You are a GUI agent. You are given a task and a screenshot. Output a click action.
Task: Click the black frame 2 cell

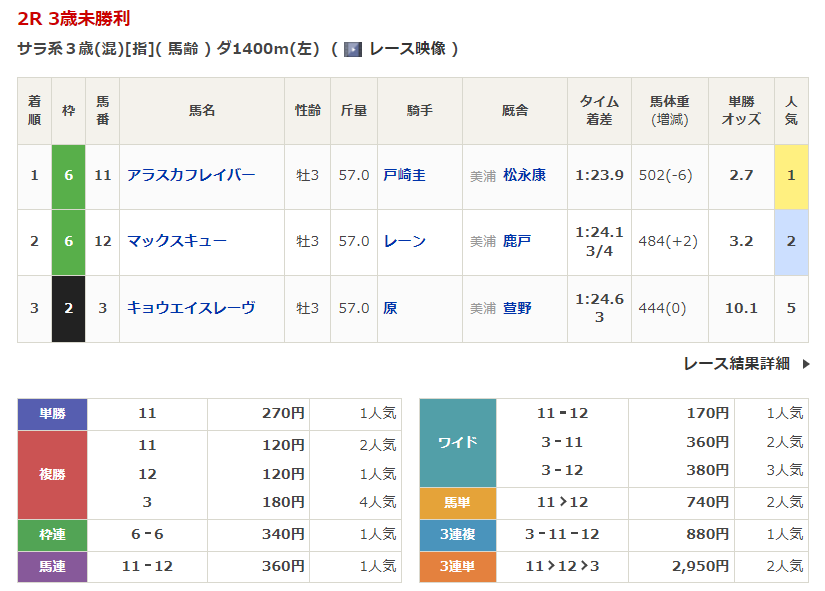(68, 308)
